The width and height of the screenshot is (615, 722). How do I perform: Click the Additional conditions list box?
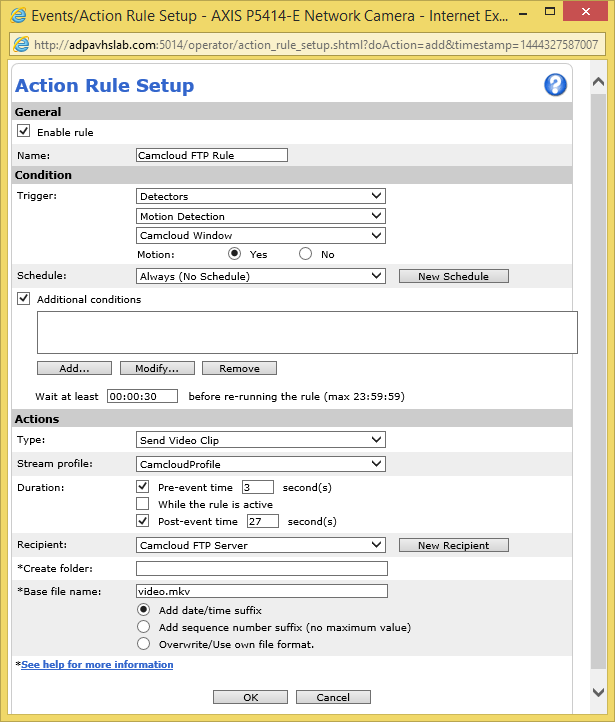tap(307, 332)
